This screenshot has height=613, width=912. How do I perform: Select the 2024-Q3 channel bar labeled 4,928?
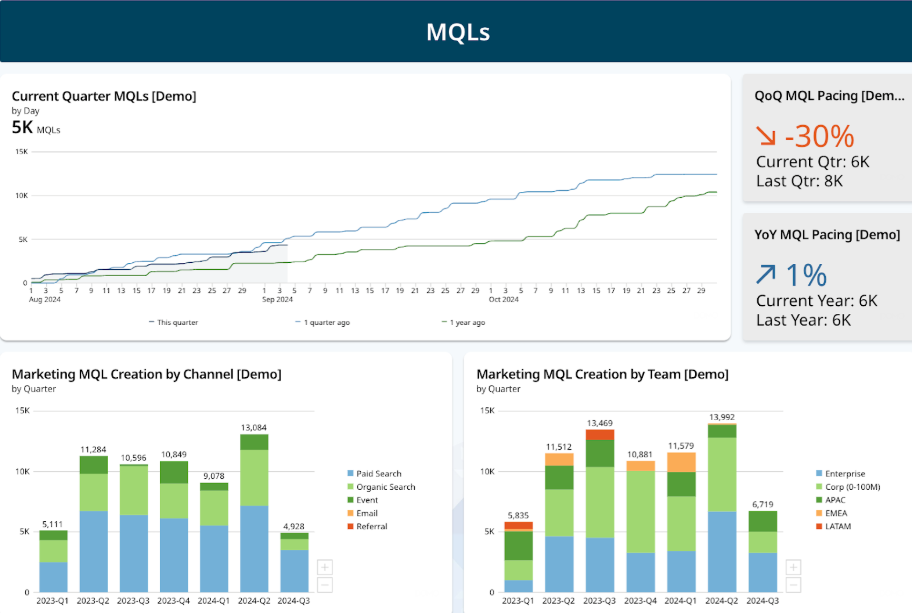pyautogui.click(x=294, y=562)
